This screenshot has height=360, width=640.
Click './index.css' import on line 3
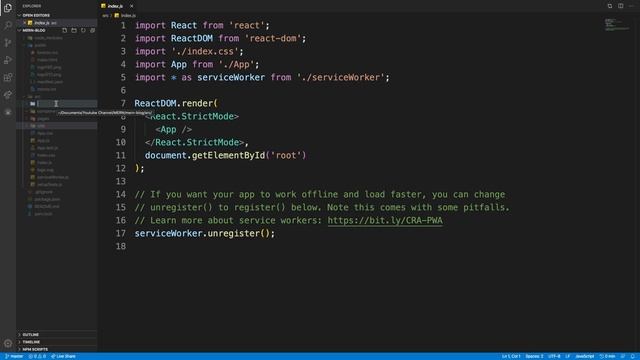point(205,51)
